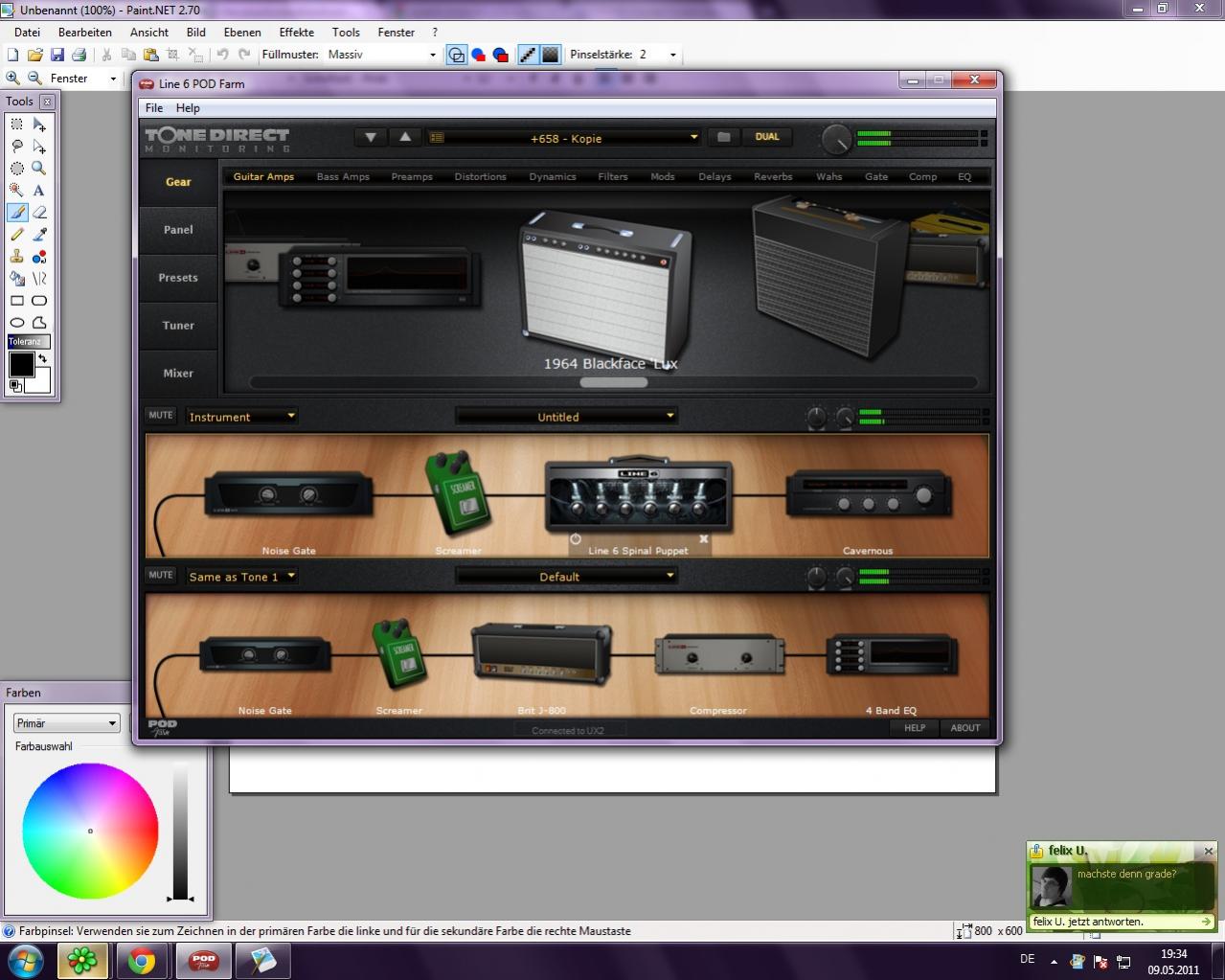
Task: Select the Magic Wand tool
Action: (x=16, y=191)
